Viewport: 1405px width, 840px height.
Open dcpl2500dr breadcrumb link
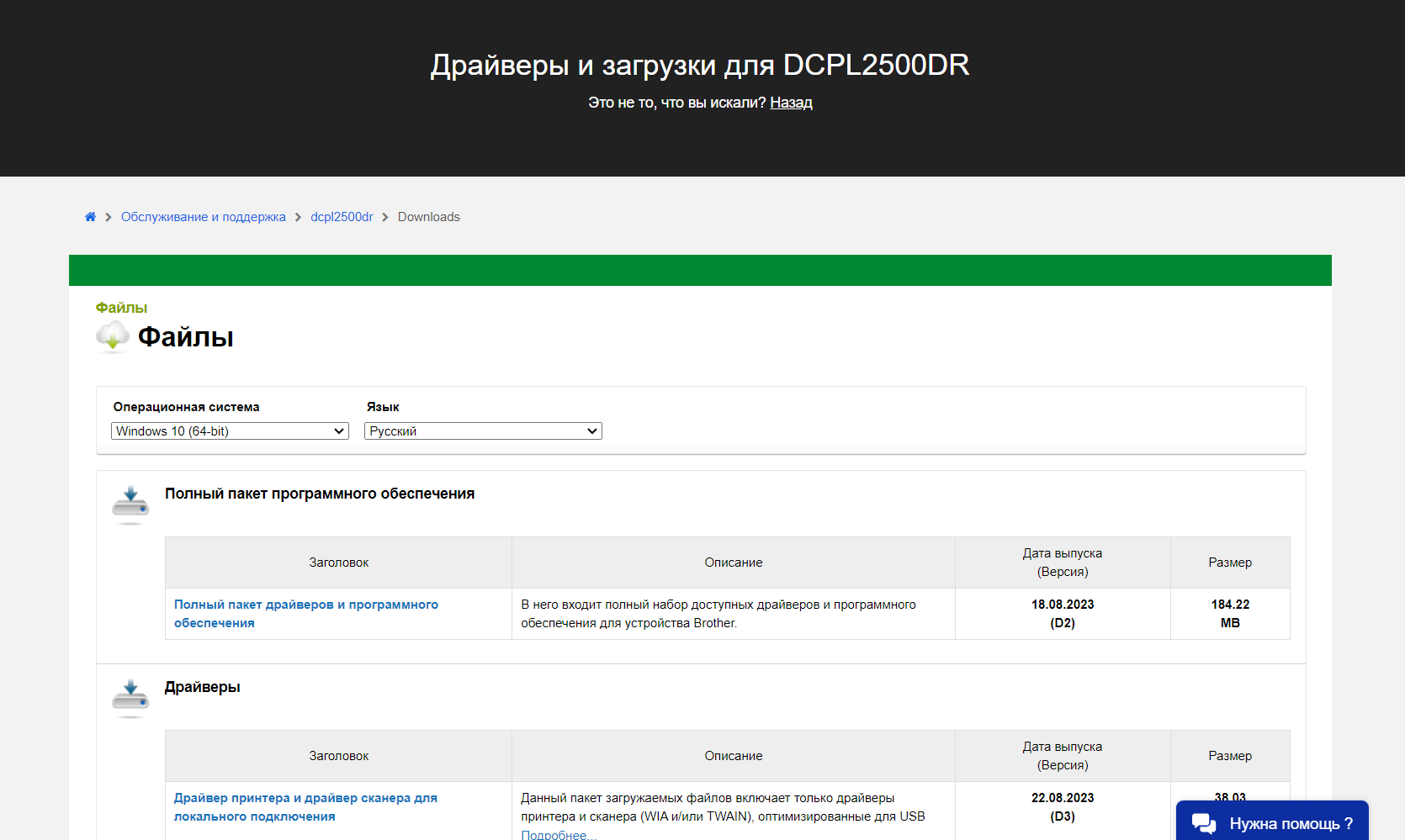point(342,217)
